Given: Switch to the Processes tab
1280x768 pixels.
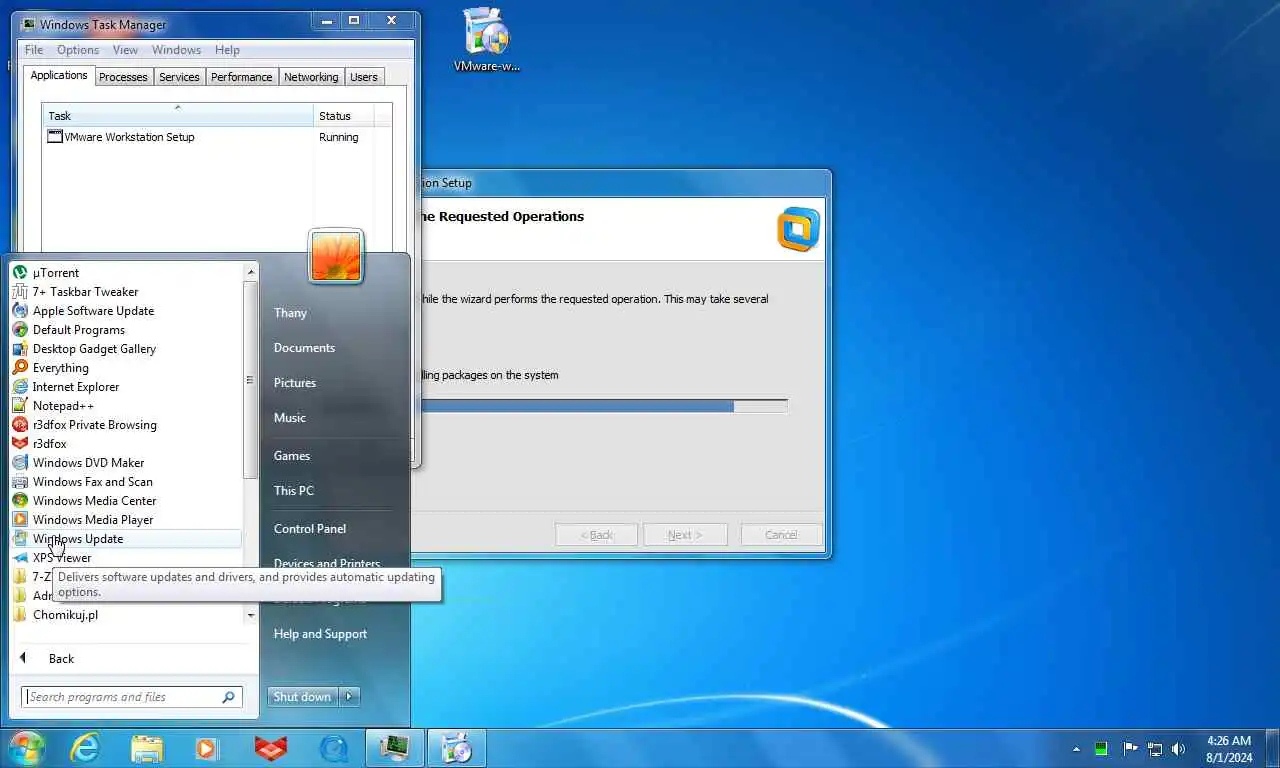Looking at the screenshot, I should point(123,77).
